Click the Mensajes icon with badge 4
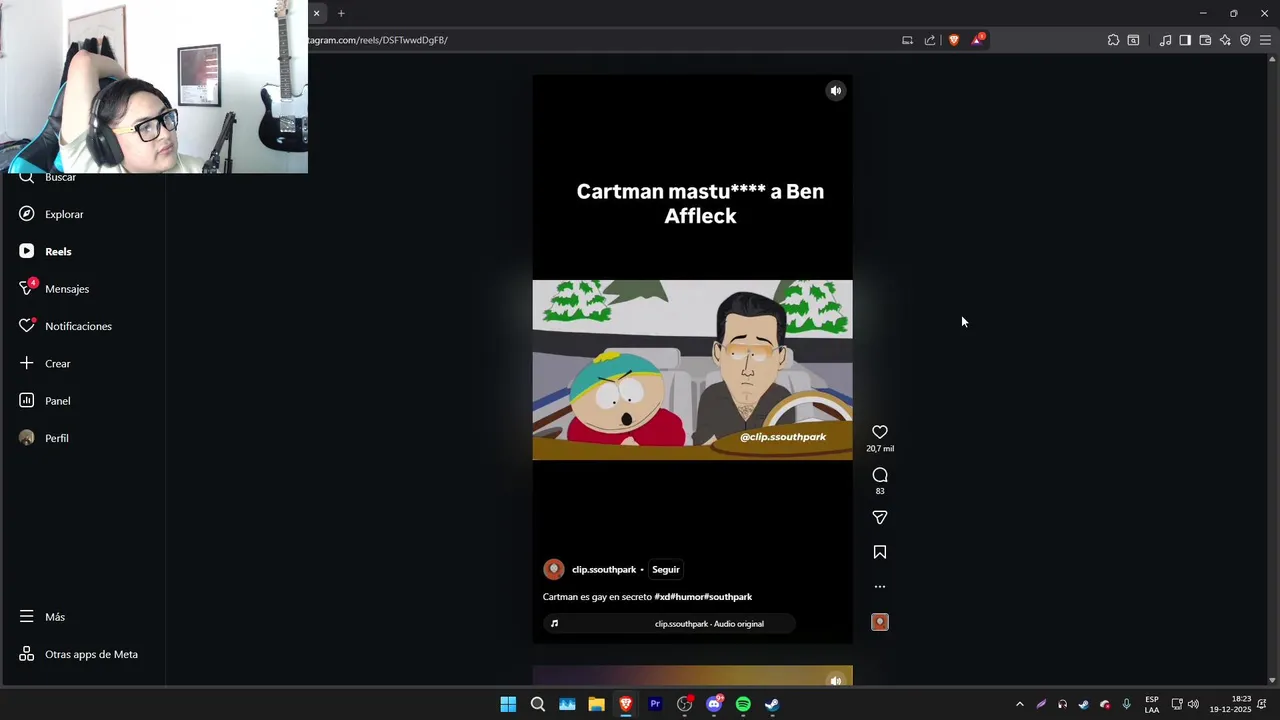Viewport: 1280px width, 720px height. [27, 289]
